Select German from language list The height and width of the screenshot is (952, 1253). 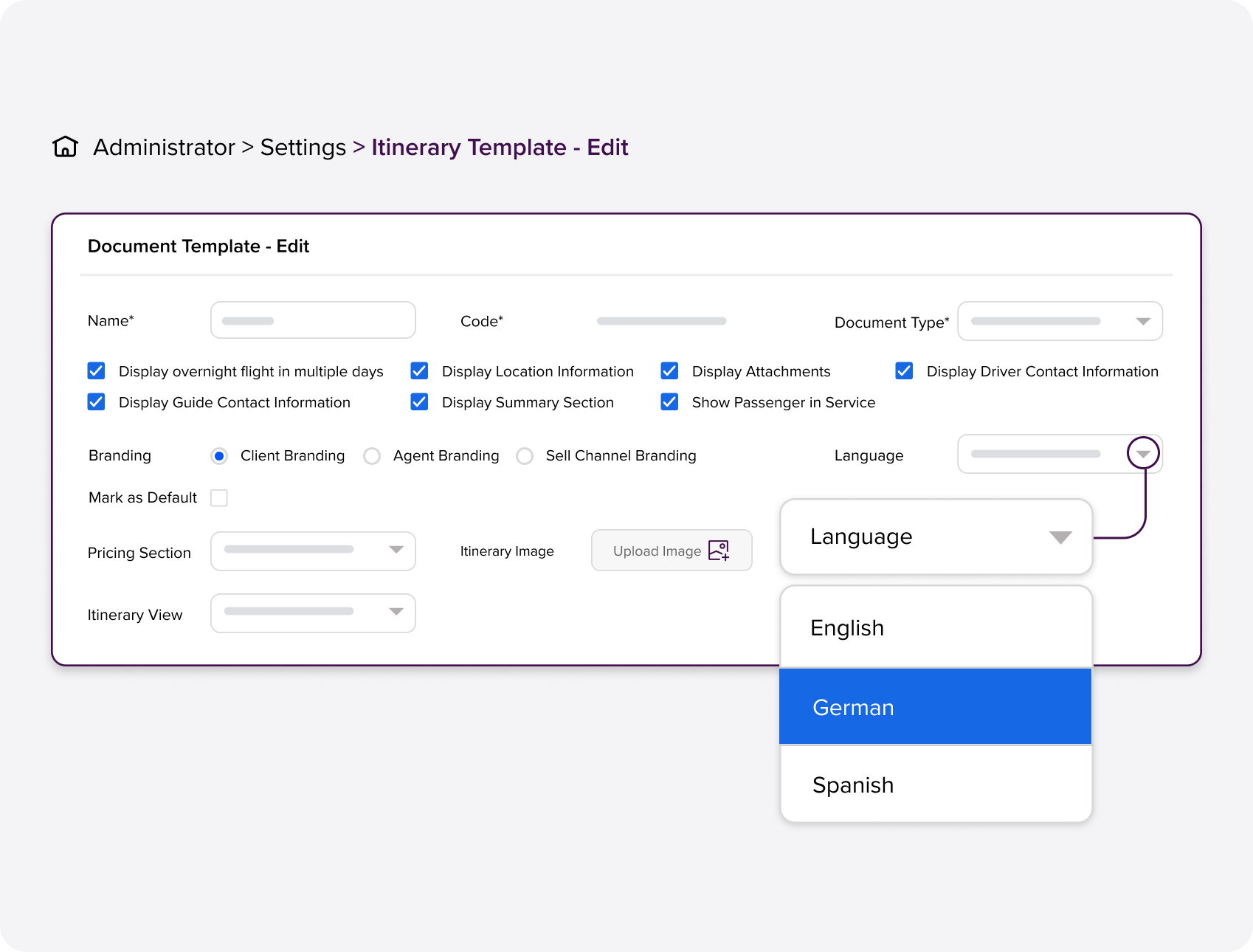coord(935,707)
